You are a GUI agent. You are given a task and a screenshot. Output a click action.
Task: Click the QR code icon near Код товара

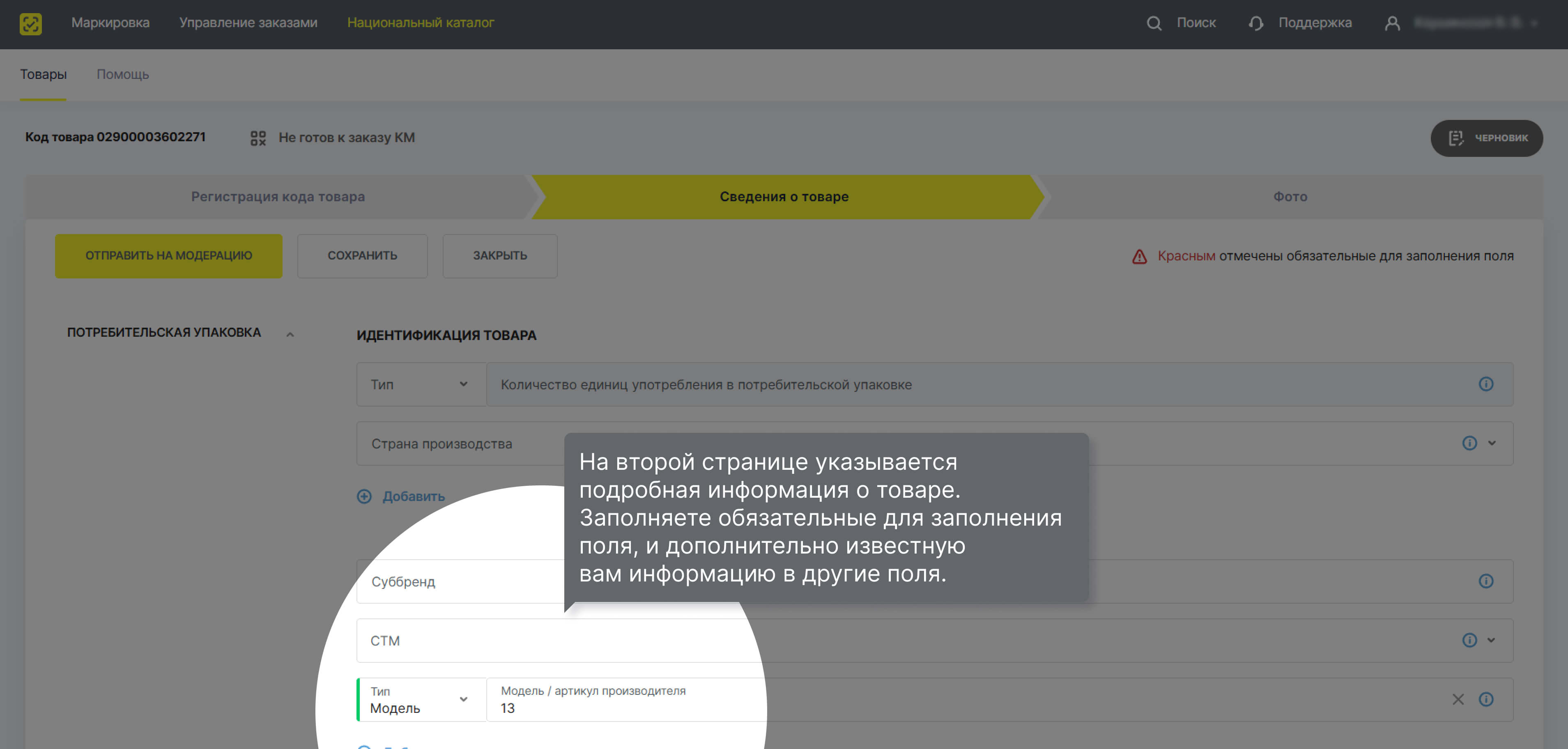(258, 138)
